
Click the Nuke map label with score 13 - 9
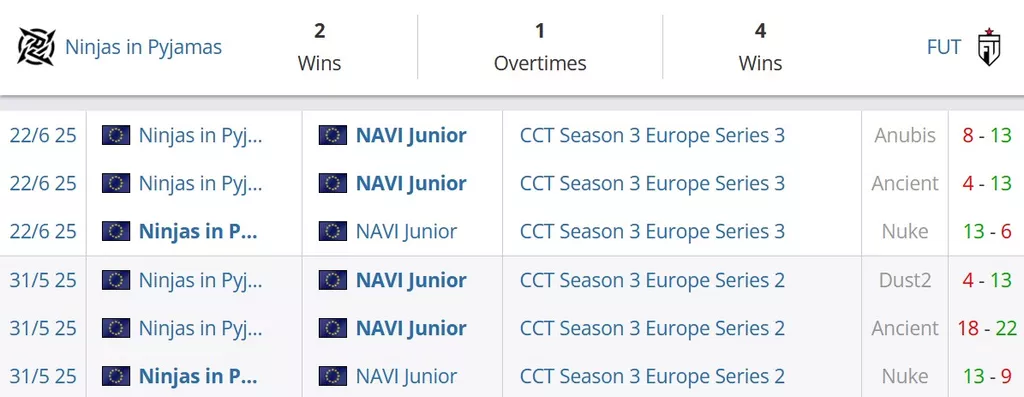click(x=904, y=376)
